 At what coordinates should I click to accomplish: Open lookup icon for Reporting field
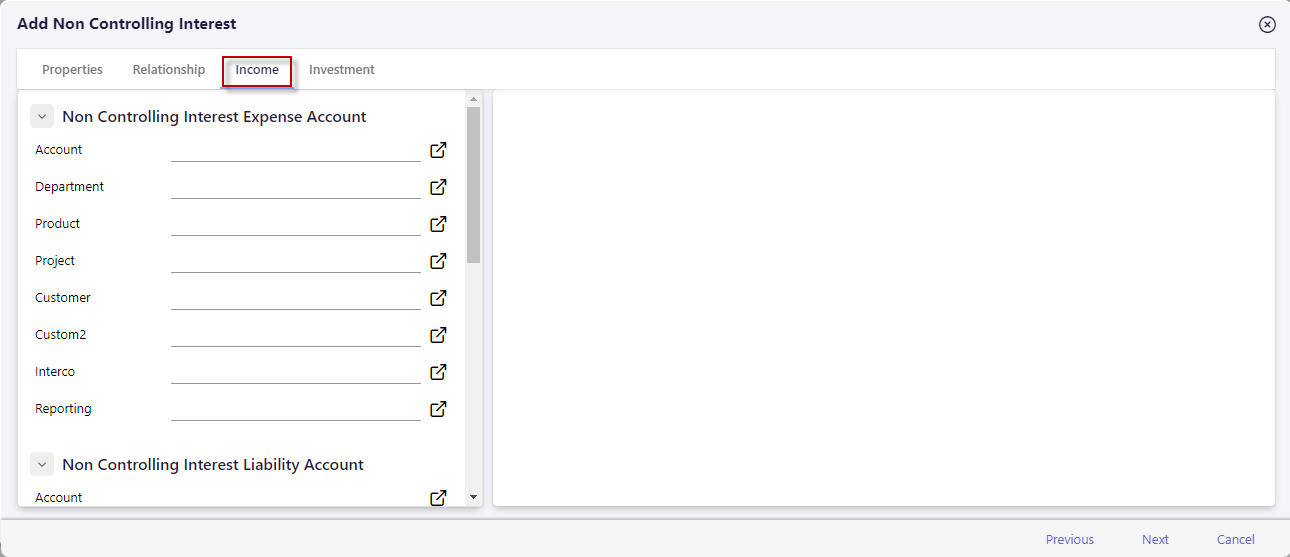pyautogui.click(x=438, y=409)
